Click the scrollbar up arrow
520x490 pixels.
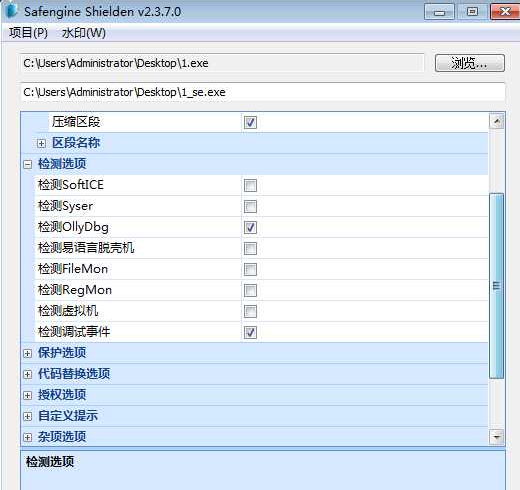(x=496, y=122)
